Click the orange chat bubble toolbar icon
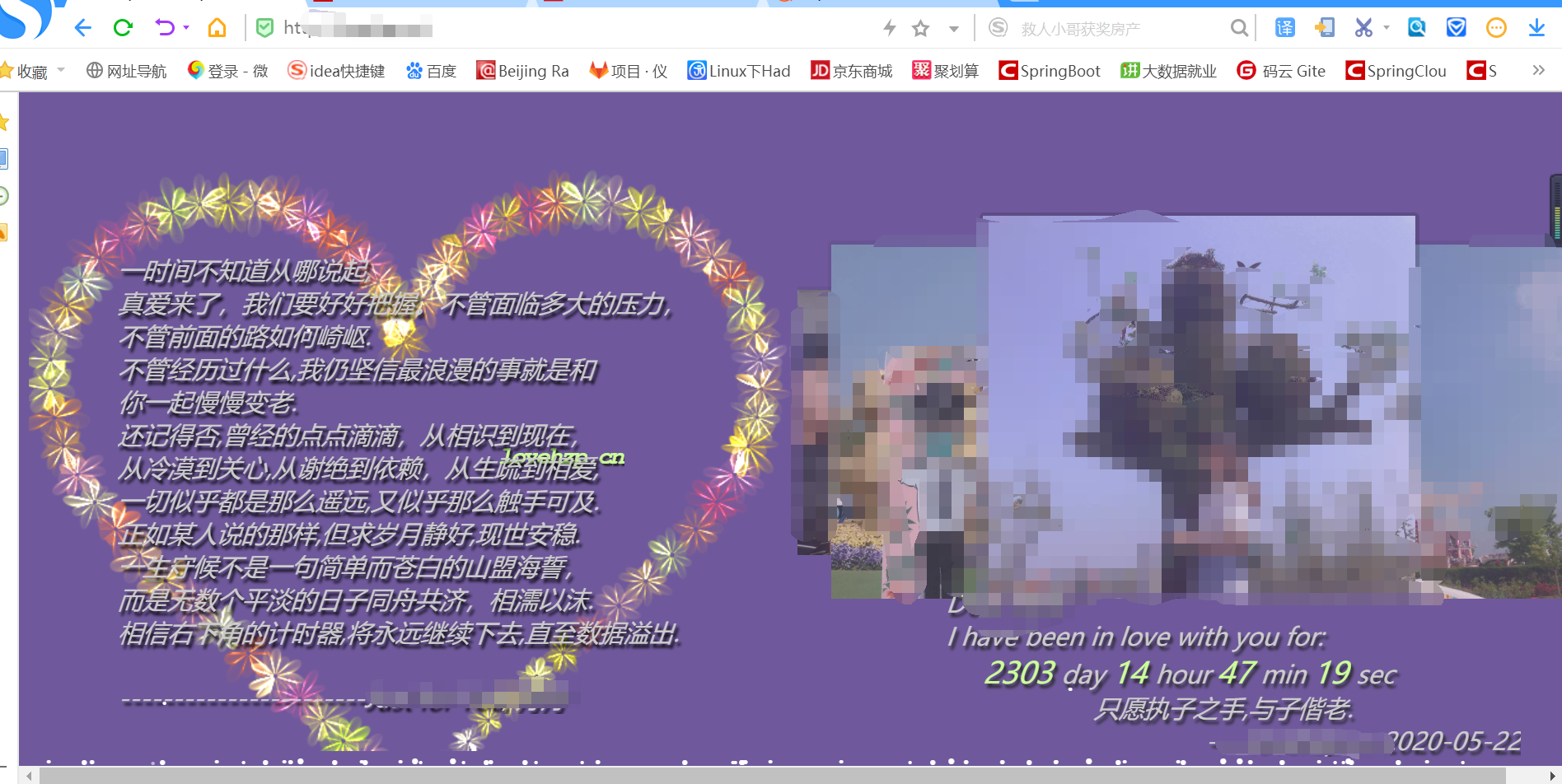This screenshot has width=1562, height=784. [1496, 28]
